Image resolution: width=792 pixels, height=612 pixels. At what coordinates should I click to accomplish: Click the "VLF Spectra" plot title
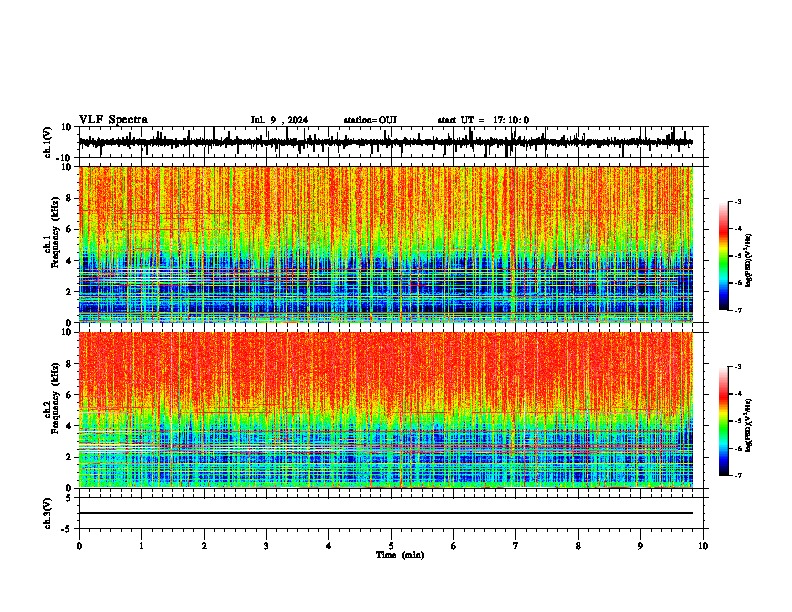113,120
